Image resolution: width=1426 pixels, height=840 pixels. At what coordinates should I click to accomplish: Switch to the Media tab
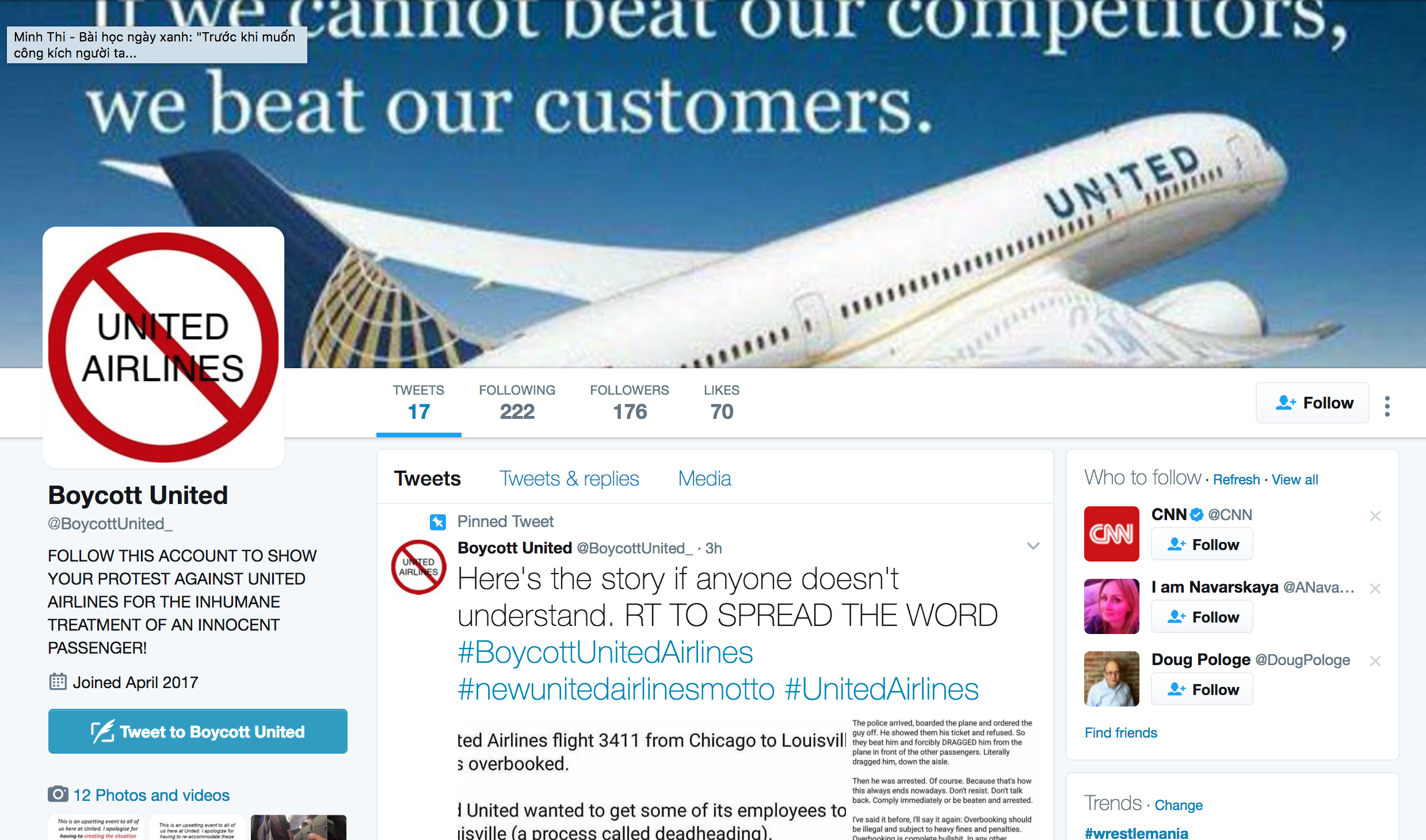[x=704, y=479]
